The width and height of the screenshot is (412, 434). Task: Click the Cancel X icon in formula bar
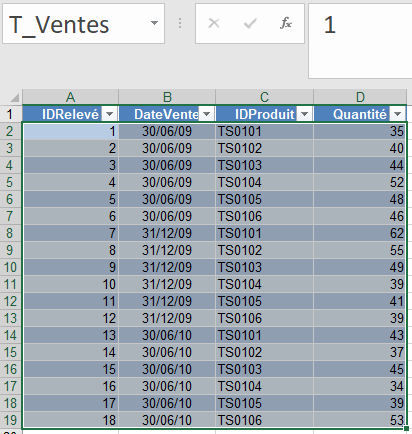(214, 23)
